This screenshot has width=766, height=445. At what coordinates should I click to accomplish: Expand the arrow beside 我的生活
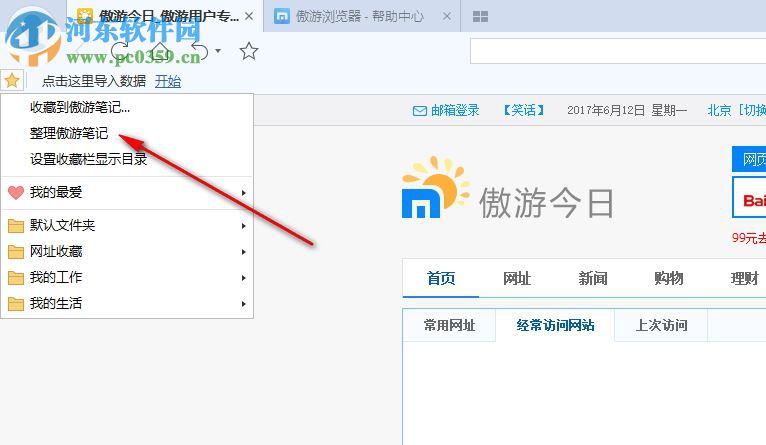point(243,304)
